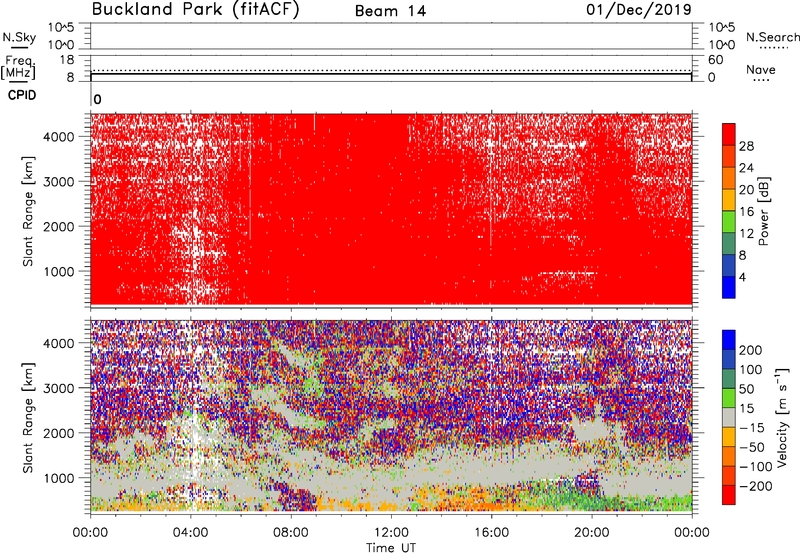Pick the light green 12–16 dB Power segment
Image resolution: width=800 pixels, height=554 pixels.
tap(729, 222)
